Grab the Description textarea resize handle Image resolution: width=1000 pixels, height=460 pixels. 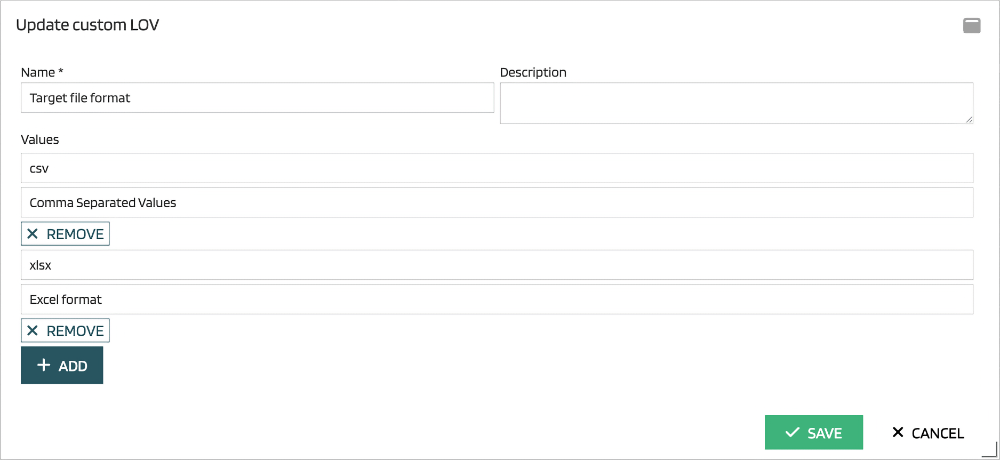point(969,118)
